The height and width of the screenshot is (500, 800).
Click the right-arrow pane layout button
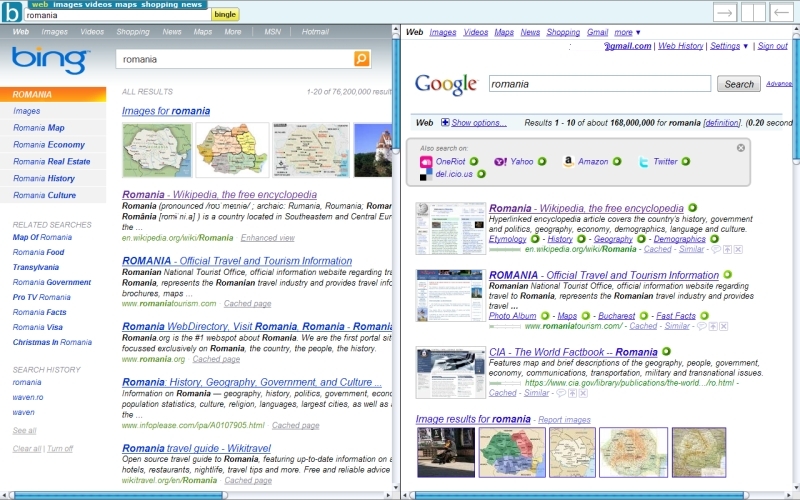pos(725,13)
